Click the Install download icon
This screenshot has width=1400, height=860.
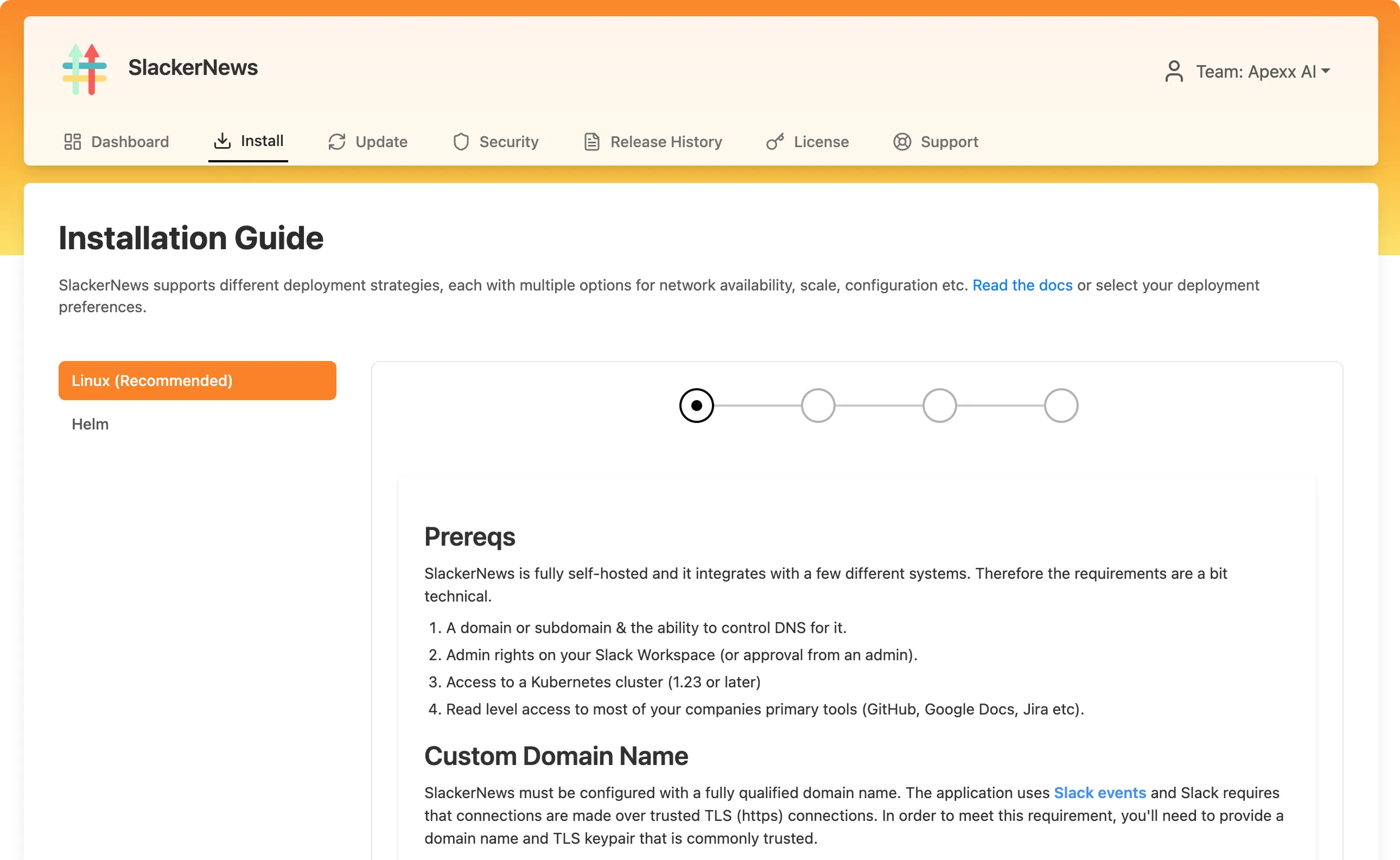[x=222, y=142]
